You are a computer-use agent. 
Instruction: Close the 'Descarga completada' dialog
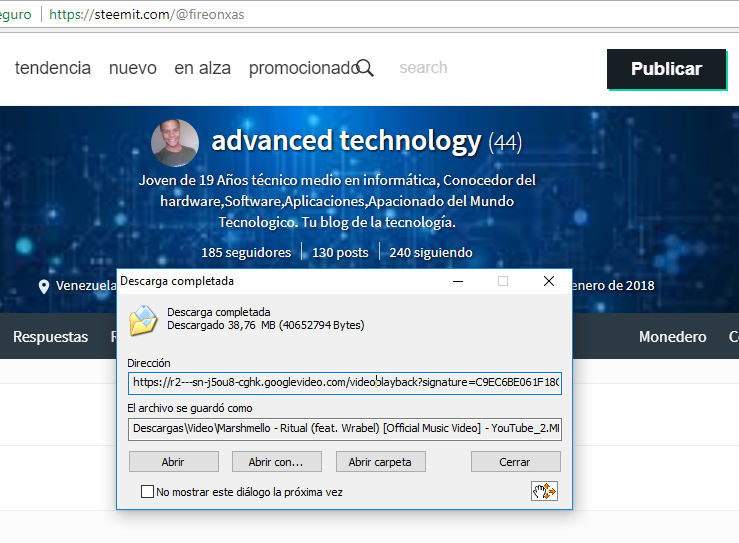point(549,281)
